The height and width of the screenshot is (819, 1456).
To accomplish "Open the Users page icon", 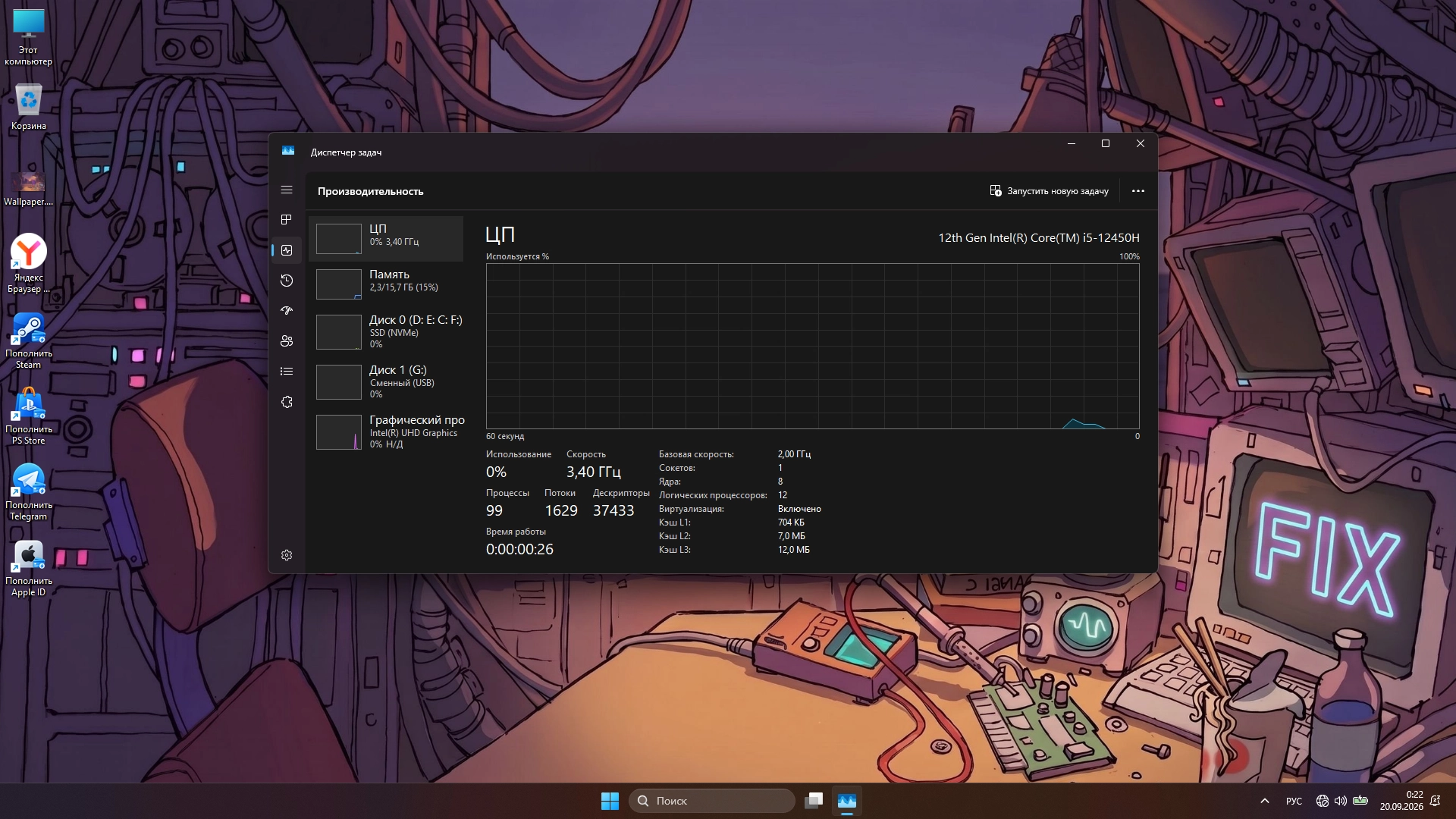I will pos(287,341).
